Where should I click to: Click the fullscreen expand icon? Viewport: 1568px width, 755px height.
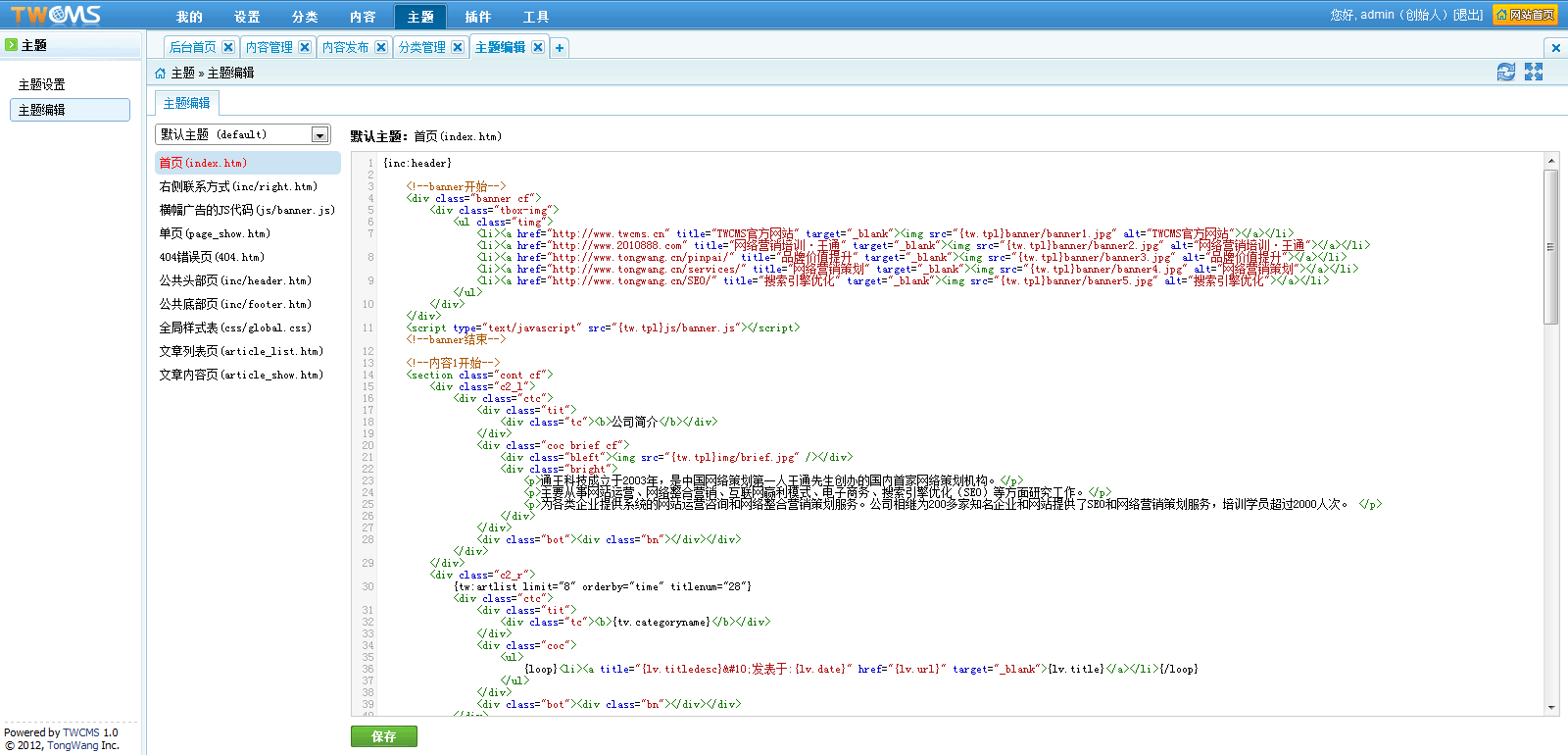(1534, 72)
